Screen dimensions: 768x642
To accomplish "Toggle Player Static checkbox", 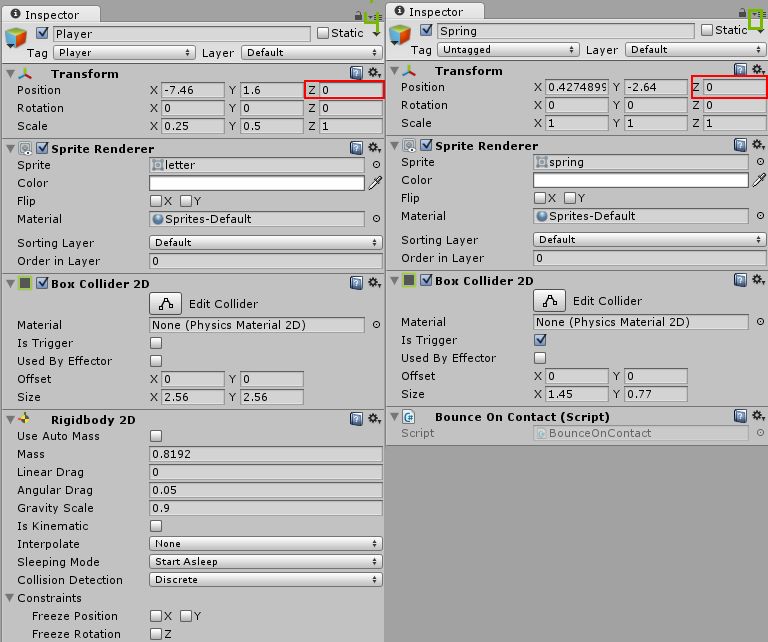I will [x=323, y=33].
